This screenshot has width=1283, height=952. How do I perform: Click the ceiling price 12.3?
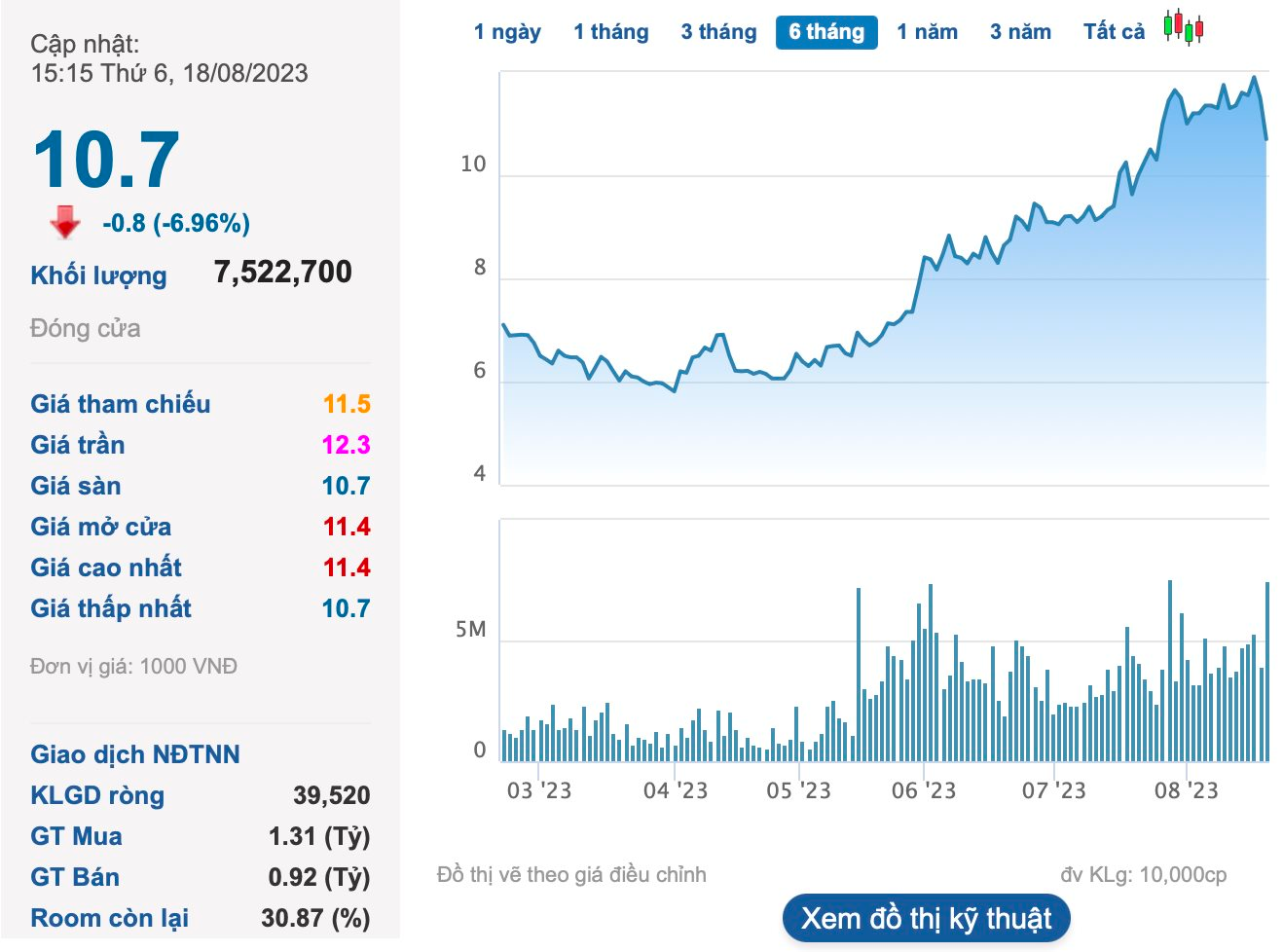(x=347, y=445)
